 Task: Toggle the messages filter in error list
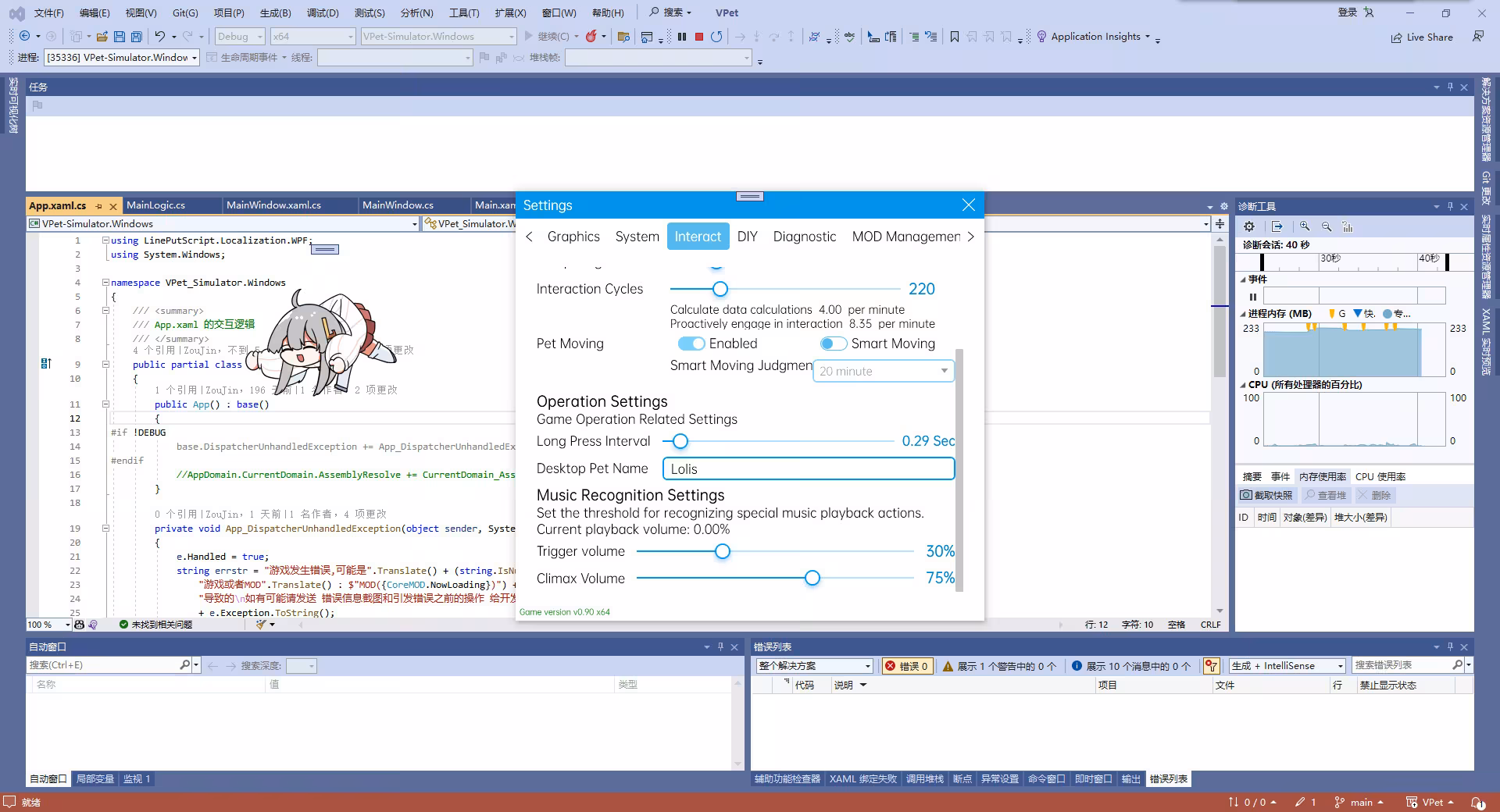(x=1130, y=666)
